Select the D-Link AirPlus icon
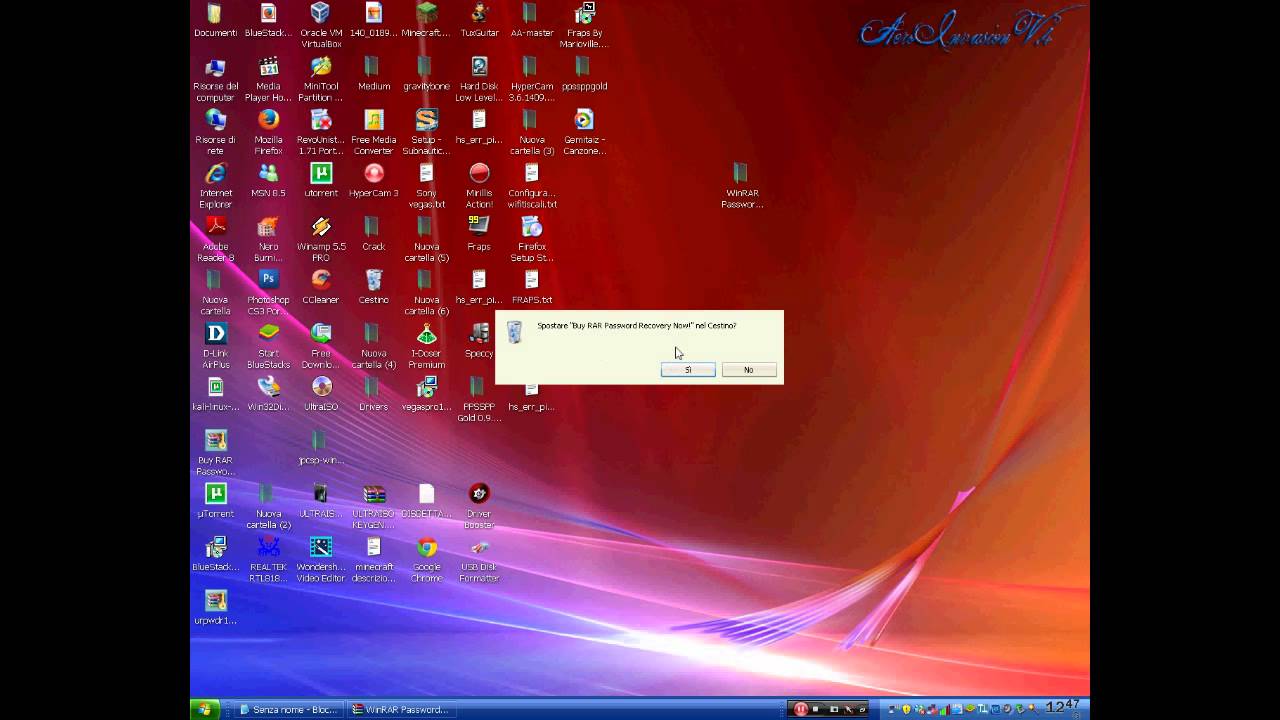This screenshot has height=720, width=1280. [215, 347]
